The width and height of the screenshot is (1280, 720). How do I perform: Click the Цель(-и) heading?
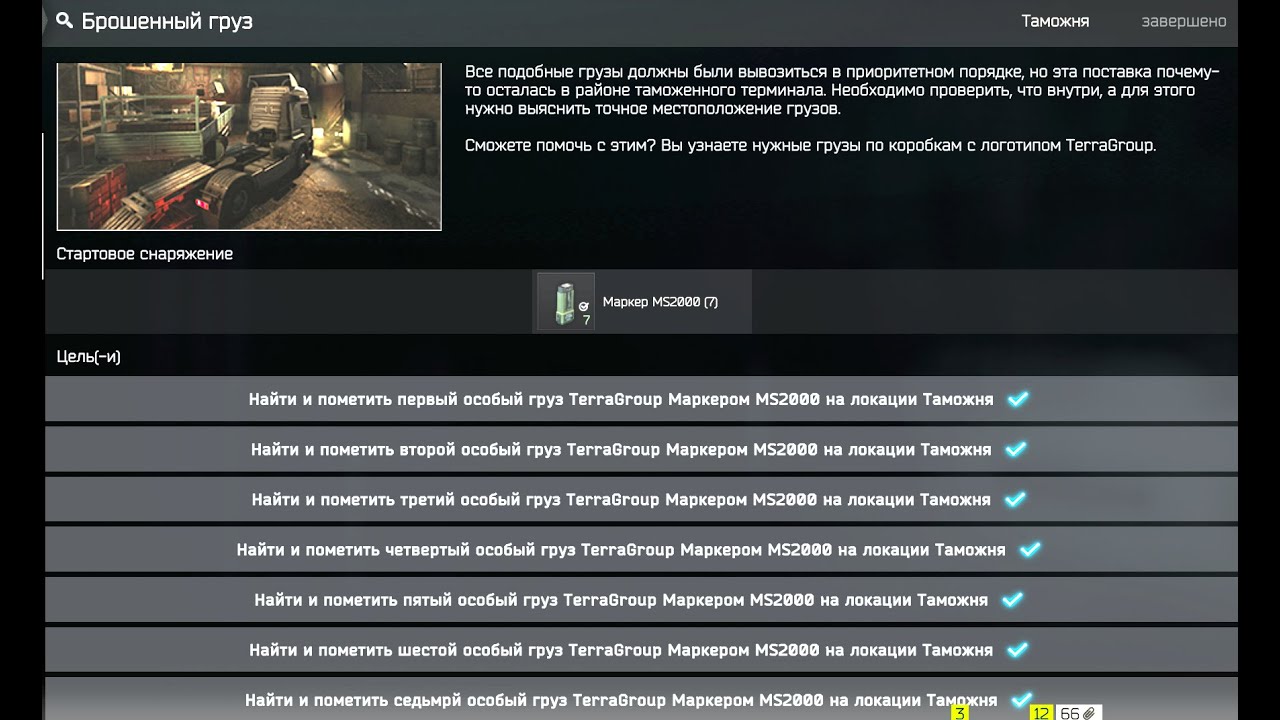tap(89, 357)
